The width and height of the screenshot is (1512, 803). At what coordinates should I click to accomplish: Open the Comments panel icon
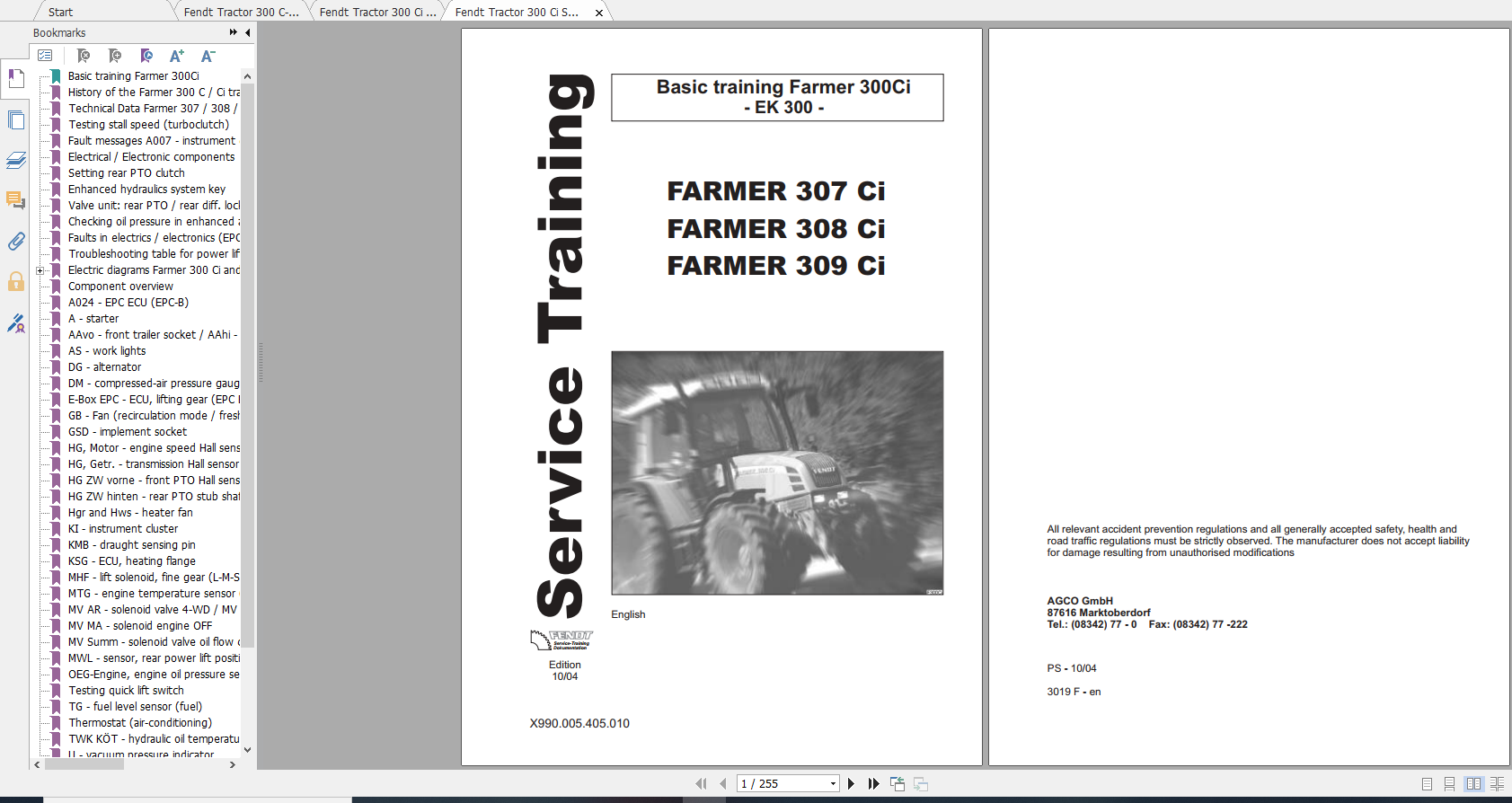coord(15,200)
